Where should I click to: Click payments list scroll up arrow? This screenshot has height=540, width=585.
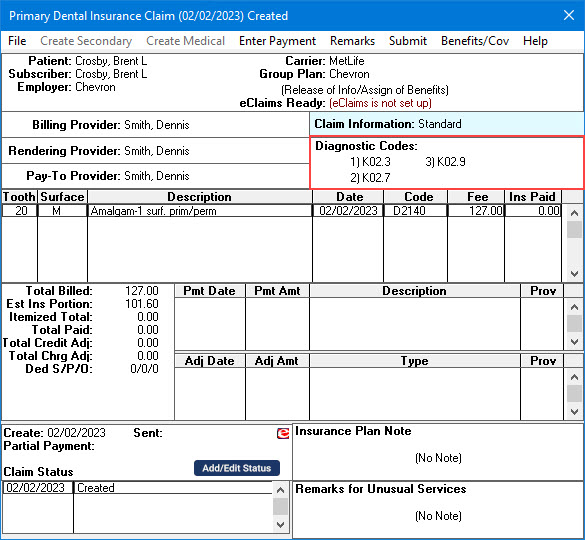[x=574, y=307]
